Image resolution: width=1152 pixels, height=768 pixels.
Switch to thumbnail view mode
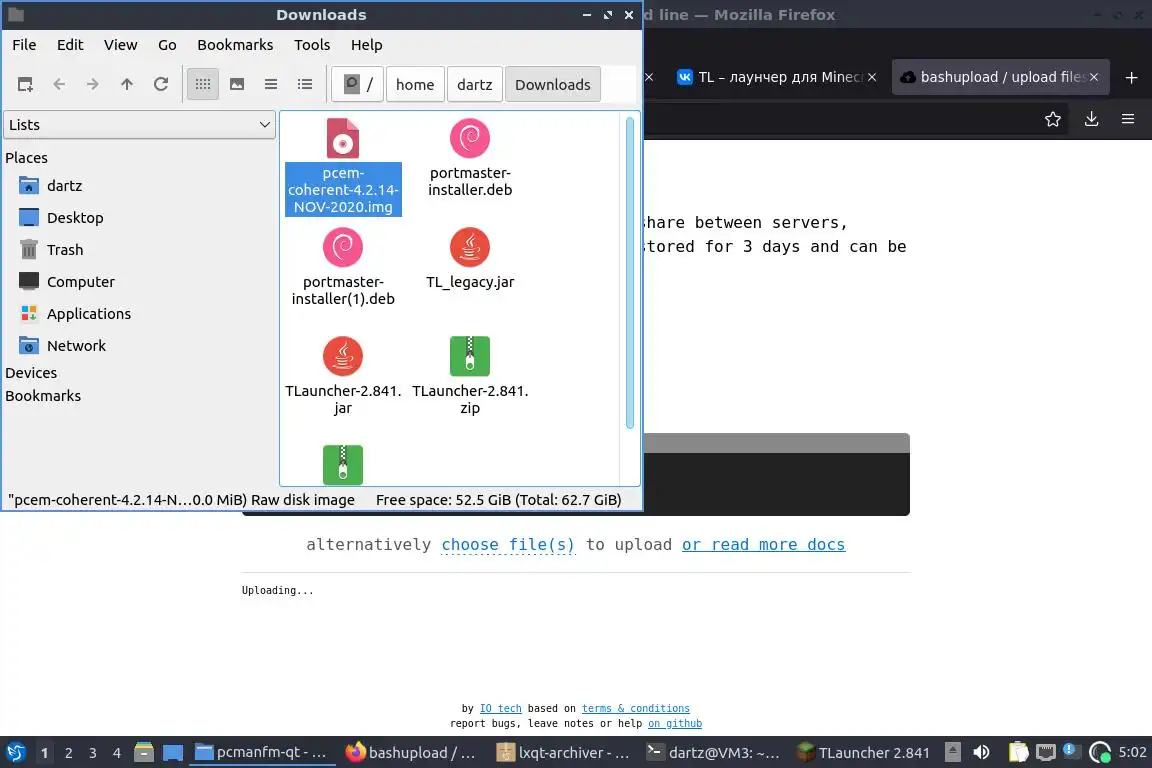point(237,85)
